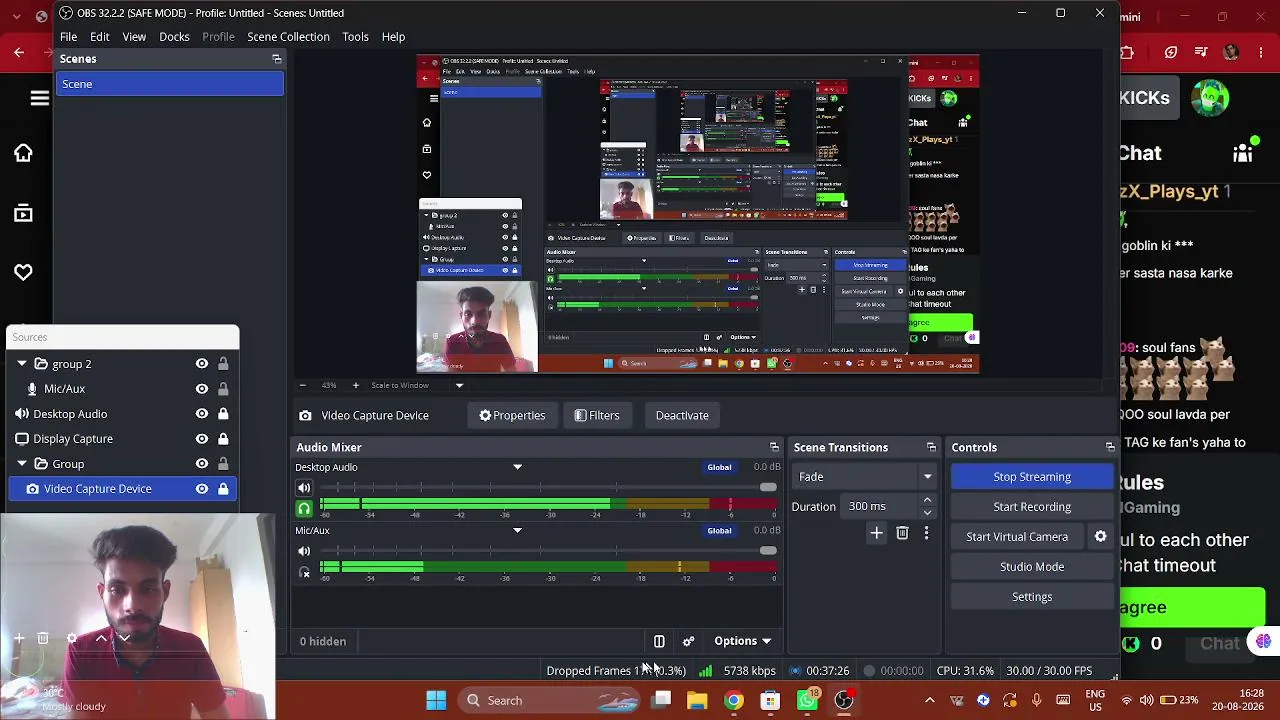Toggle Video Capture Device visibility eye
The height and width of the screenshot is (720, 1280).
point(202,489)
